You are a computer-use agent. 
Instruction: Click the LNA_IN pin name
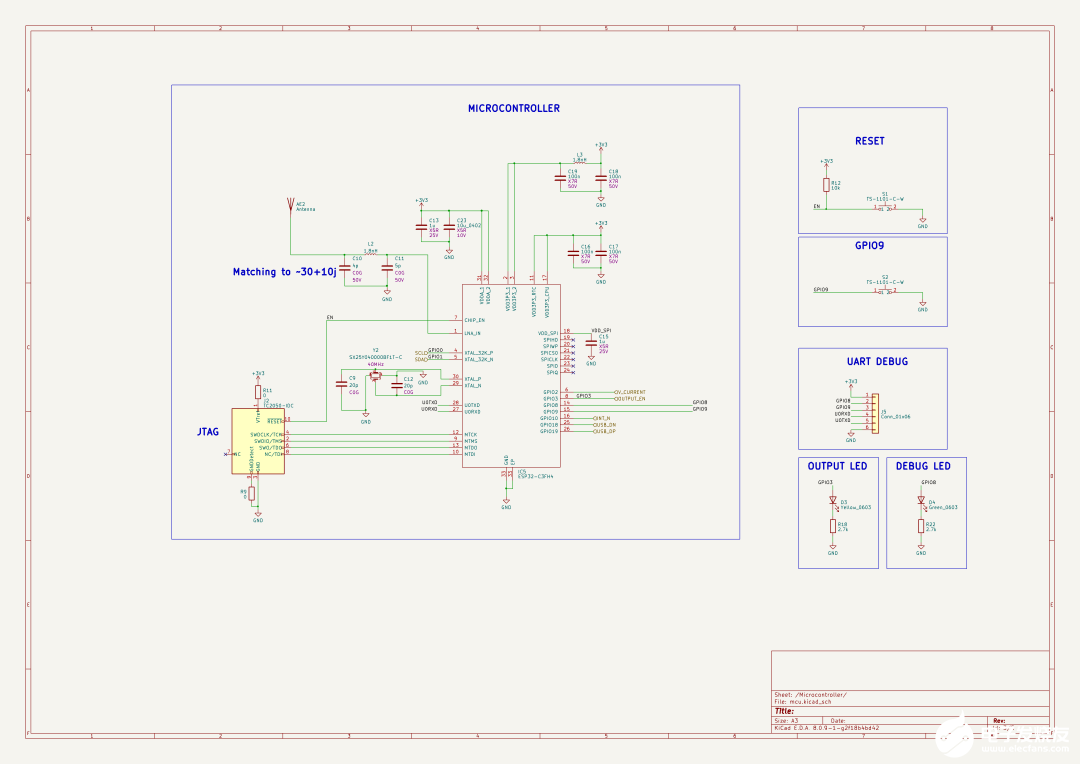(472, 333)
